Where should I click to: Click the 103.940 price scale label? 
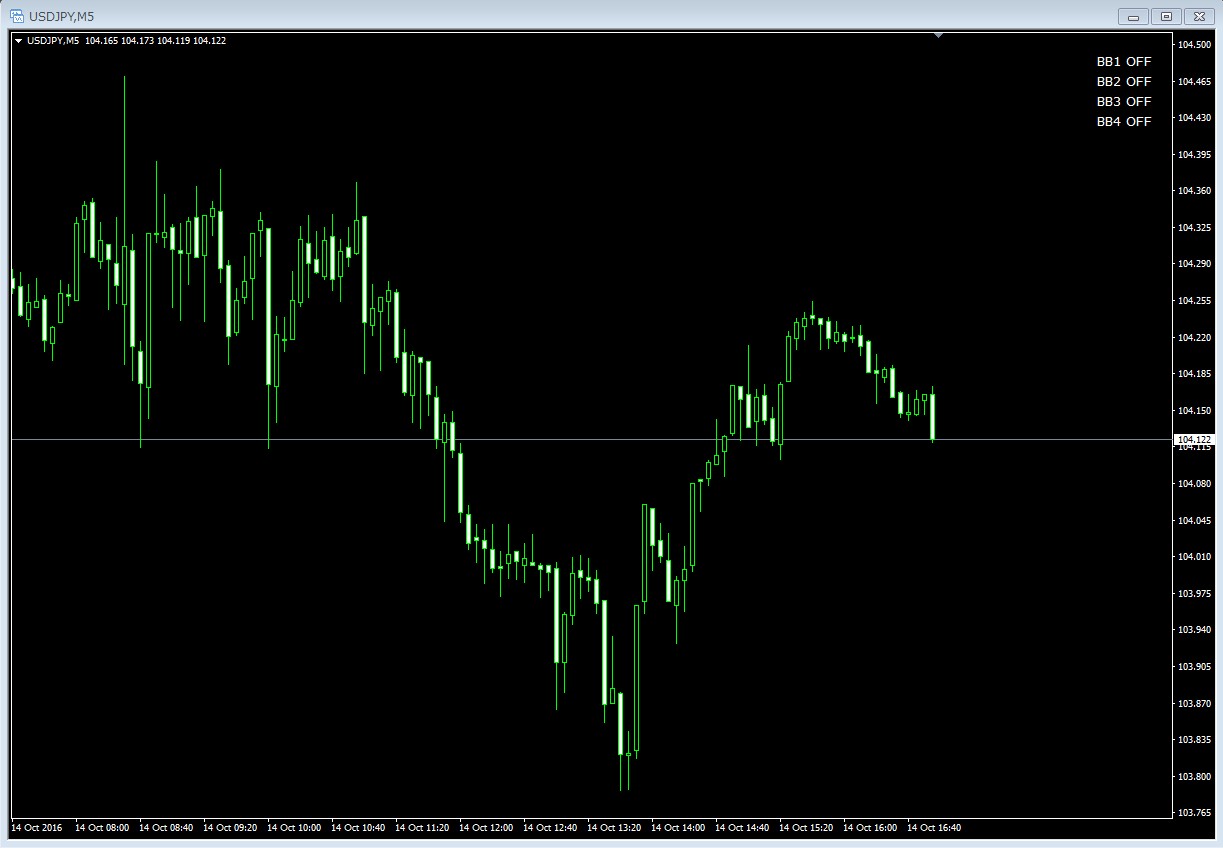pyautogui.click(x=1194, y=630)
